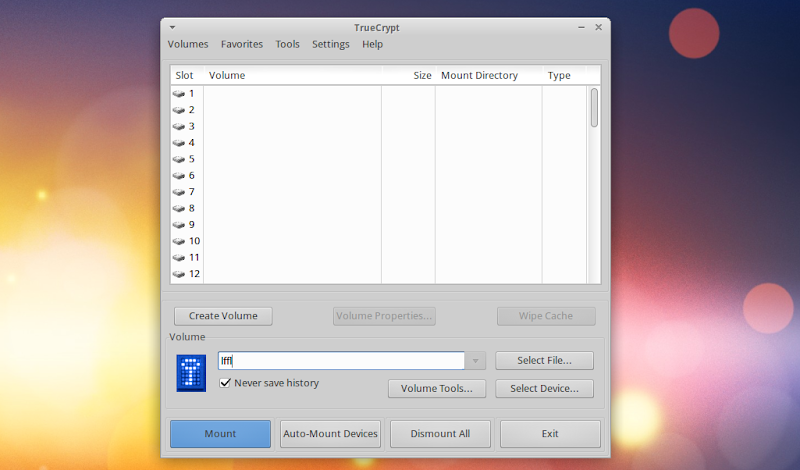The image size is (800, 470).
Task: Open the Tools menu
Action: click(287, 44)
